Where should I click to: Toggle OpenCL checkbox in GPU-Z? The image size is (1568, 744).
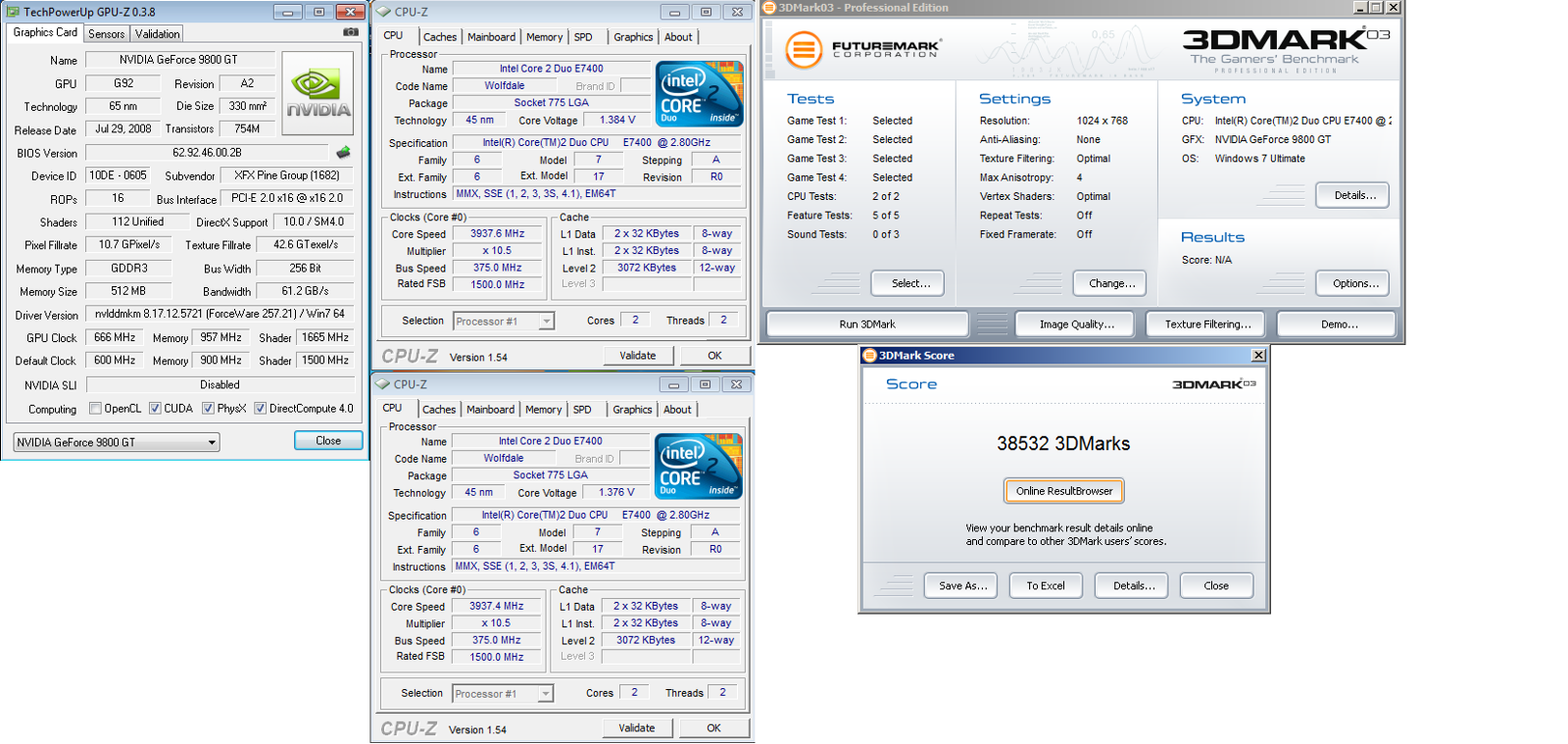(x=95, y=408)
